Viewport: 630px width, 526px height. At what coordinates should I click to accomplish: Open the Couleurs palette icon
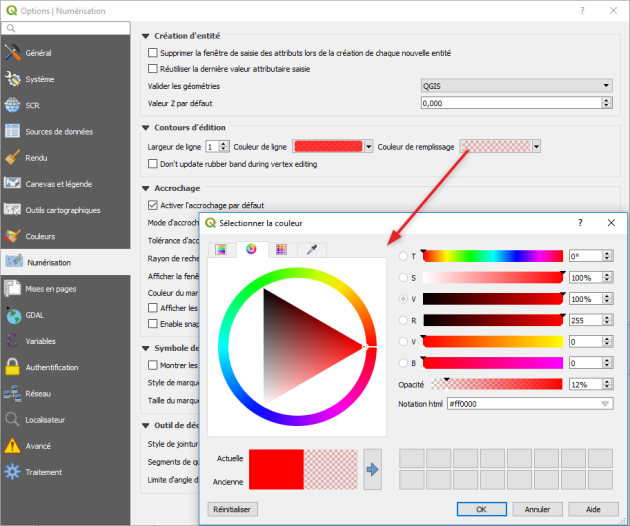coord(12,236)
